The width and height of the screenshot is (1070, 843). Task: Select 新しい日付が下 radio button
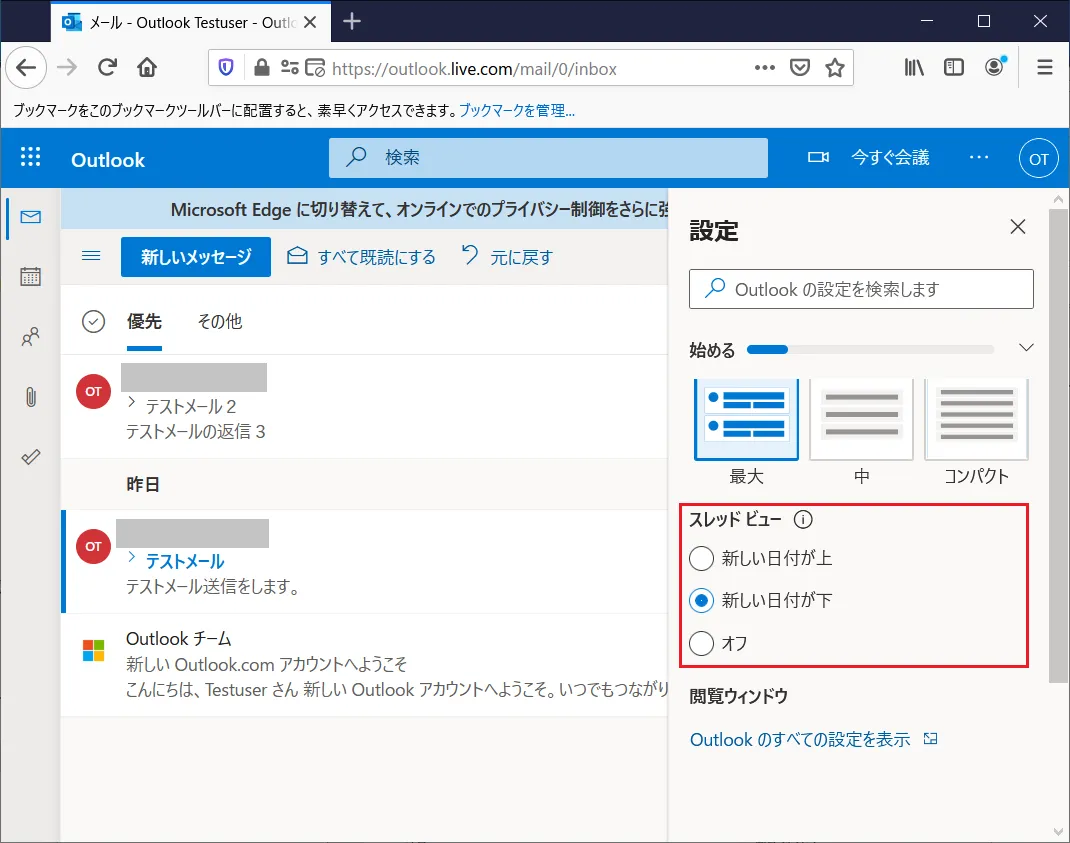tap(702, 601)
